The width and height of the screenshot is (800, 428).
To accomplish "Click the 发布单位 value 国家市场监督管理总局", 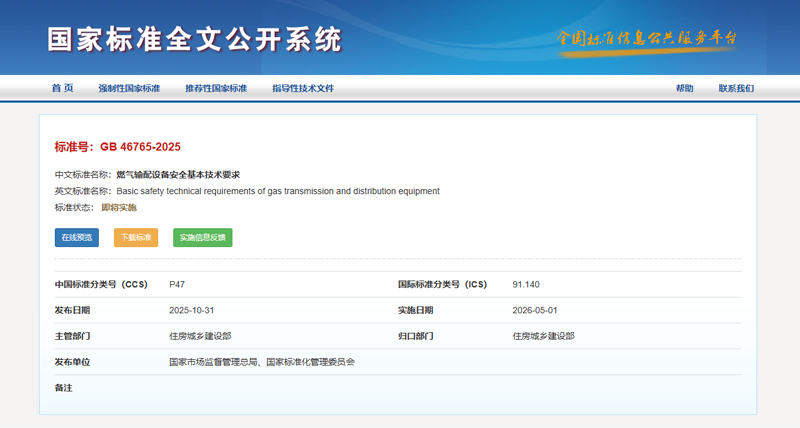I will click(x=214, y=361).
